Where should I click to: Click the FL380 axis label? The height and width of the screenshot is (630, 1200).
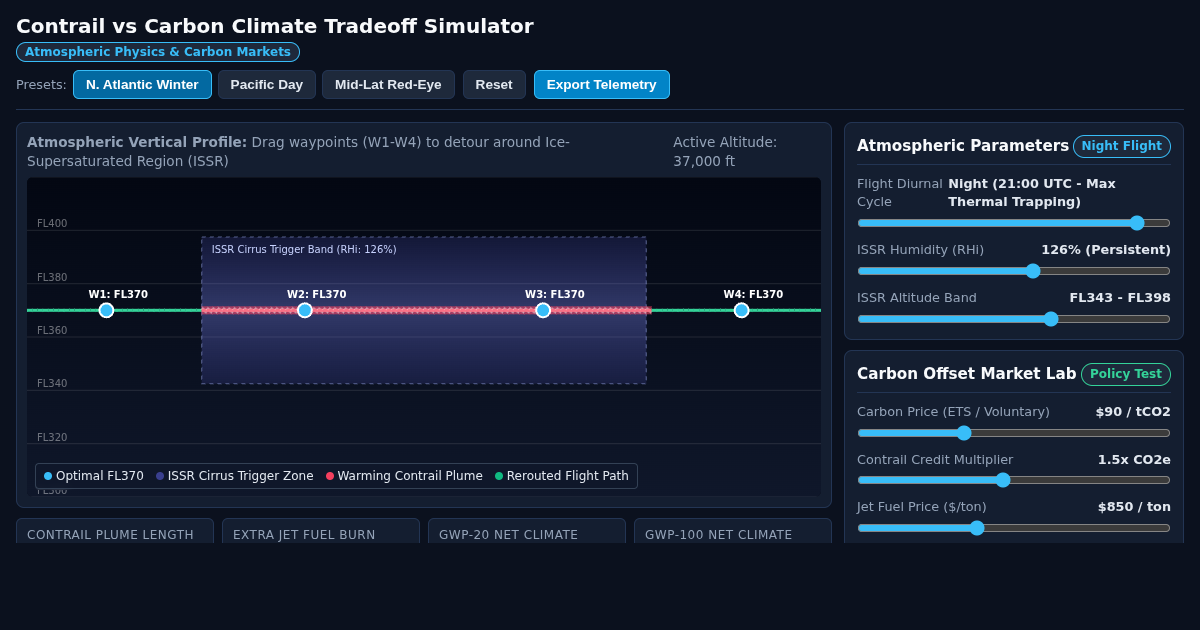52,277
